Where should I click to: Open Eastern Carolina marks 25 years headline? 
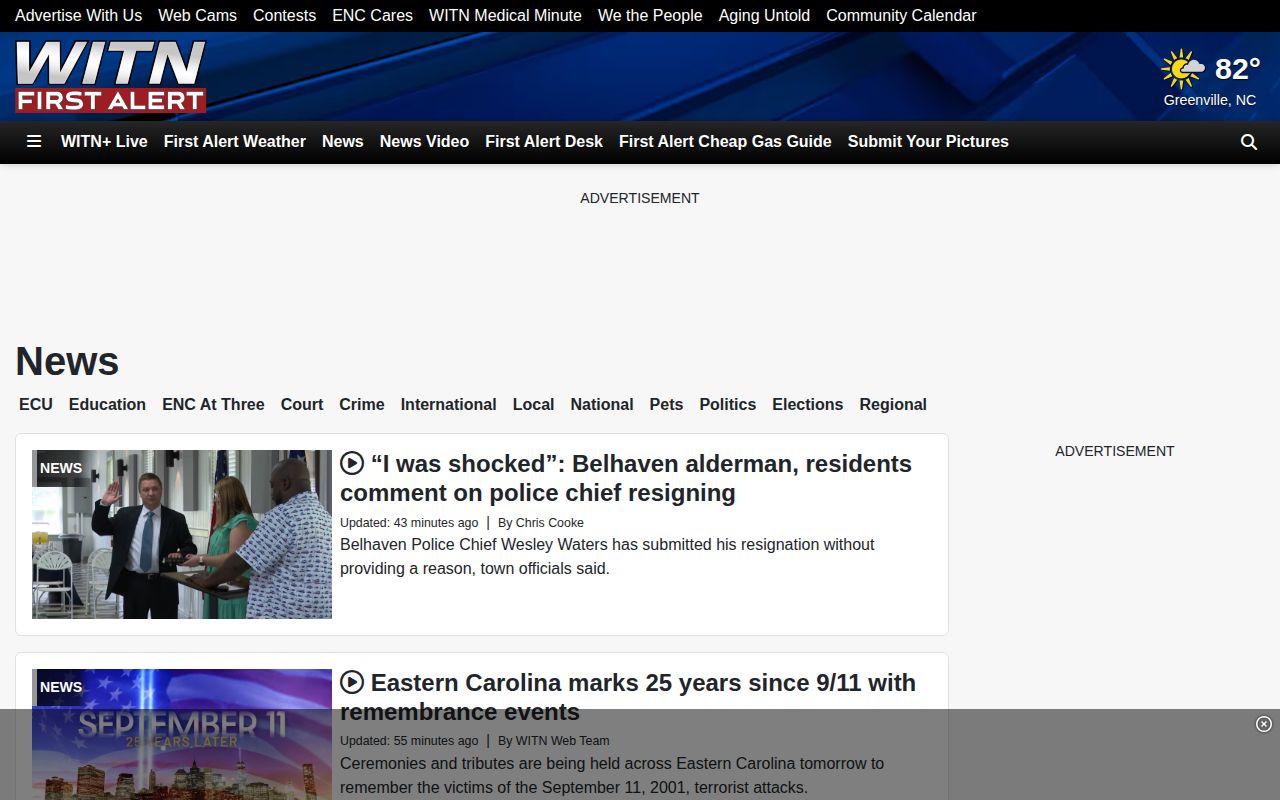(628, 697)
